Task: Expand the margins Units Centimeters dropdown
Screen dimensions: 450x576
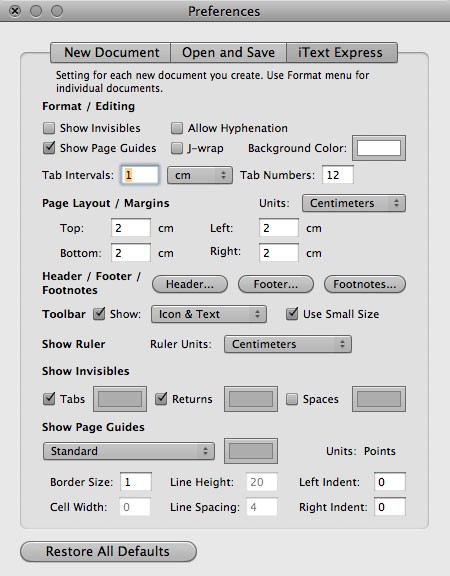Action: (354, 203)
